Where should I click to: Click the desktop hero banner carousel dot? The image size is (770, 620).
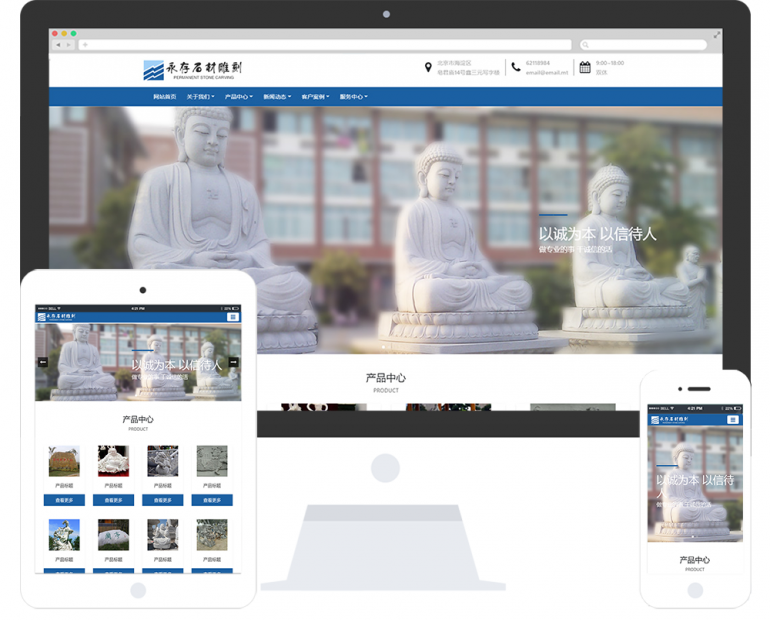384,347
